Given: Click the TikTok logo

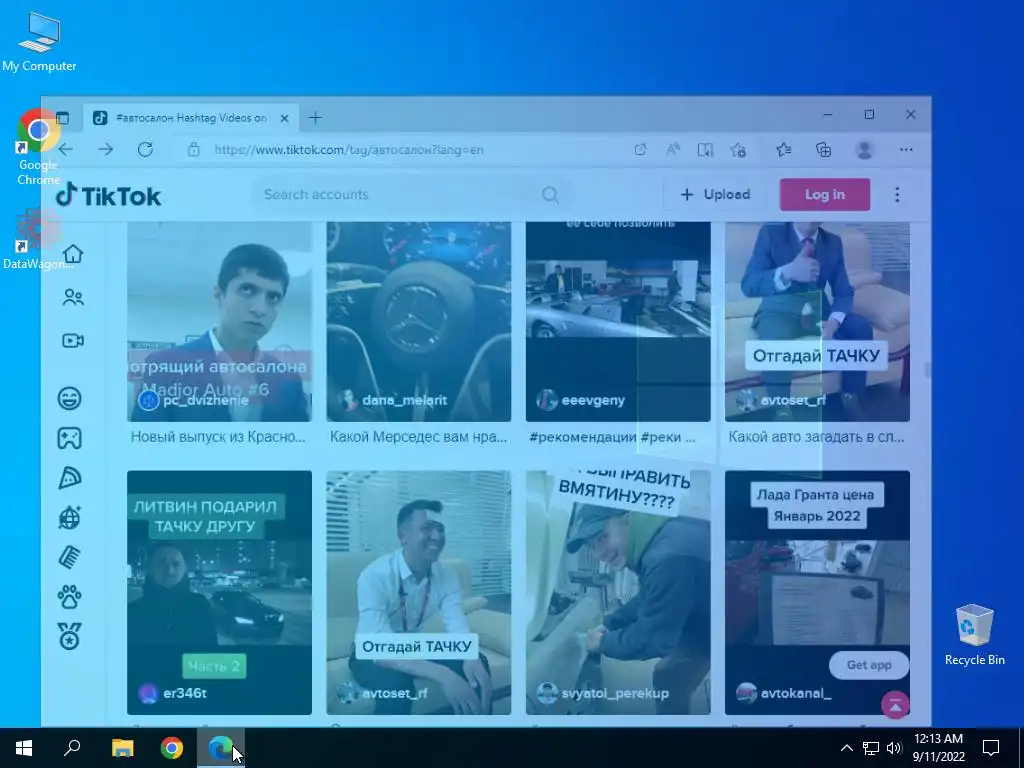Looking at the screenshot, I should tap(108, 195).
